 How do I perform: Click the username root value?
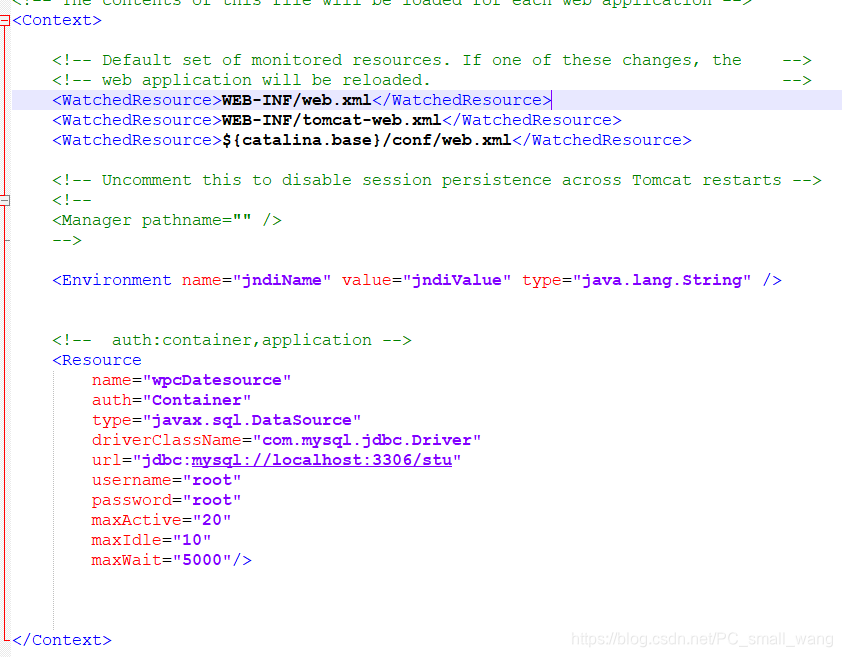tap(212, 480)
